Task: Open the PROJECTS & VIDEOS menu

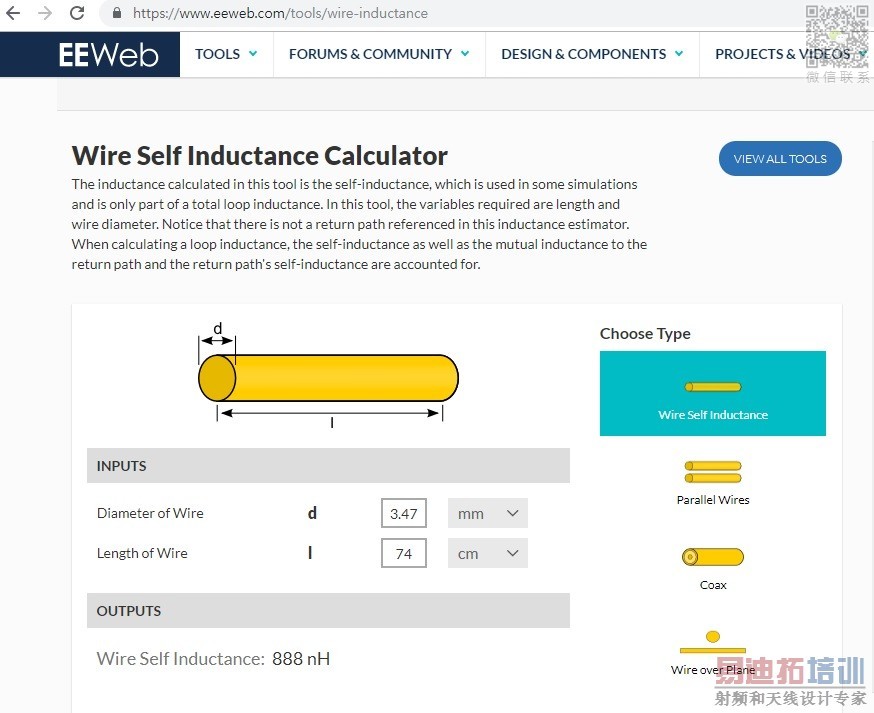Action: tap(791, 54)
